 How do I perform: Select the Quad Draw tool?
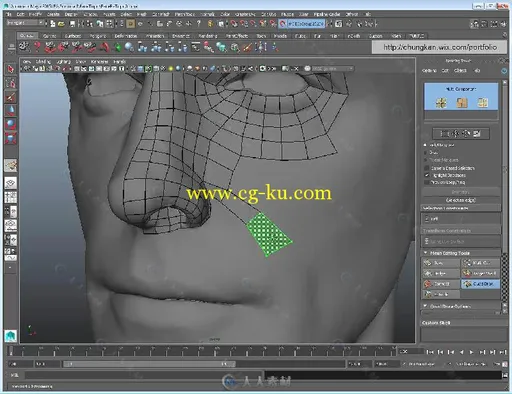point(480,284)
